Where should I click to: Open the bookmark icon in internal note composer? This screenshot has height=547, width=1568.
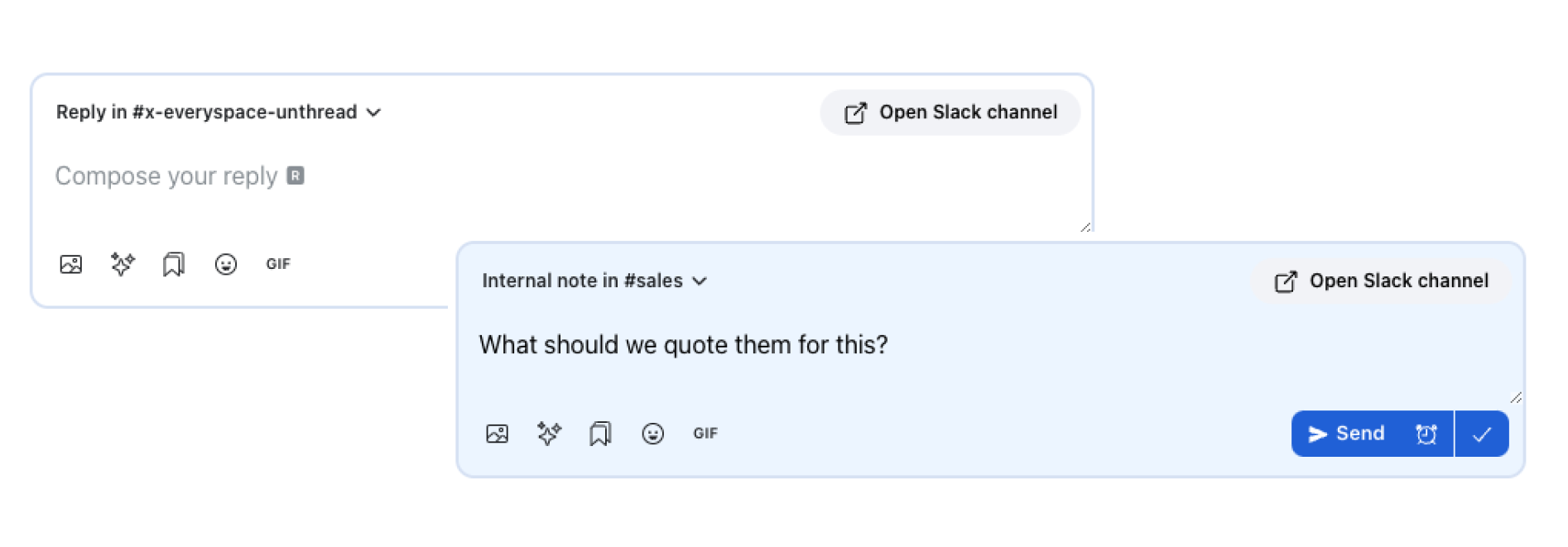coord(600,434)
